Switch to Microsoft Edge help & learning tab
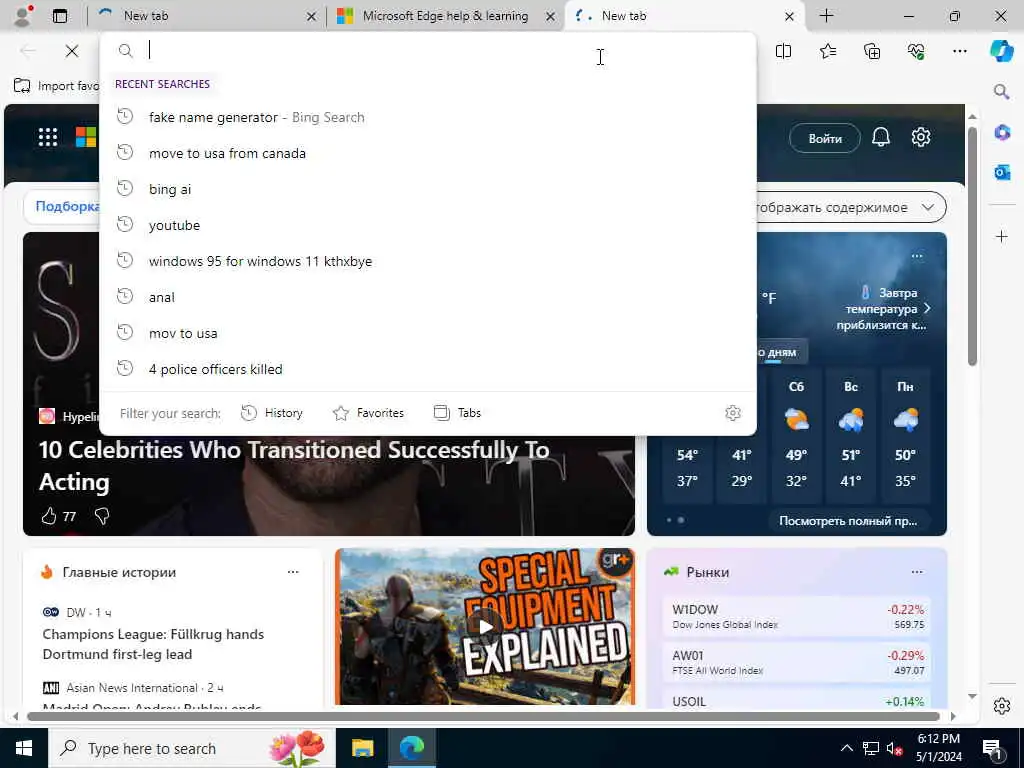Image resolution: width=1024 pixels, height=768 pixels. (445, 16)
